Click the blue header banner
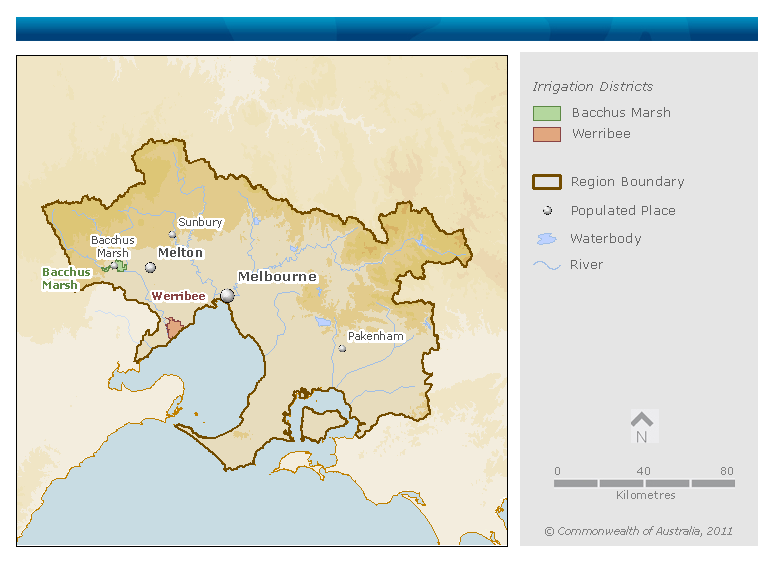The image size is (758, 570). pyautogui.click(x=387, y=29)
